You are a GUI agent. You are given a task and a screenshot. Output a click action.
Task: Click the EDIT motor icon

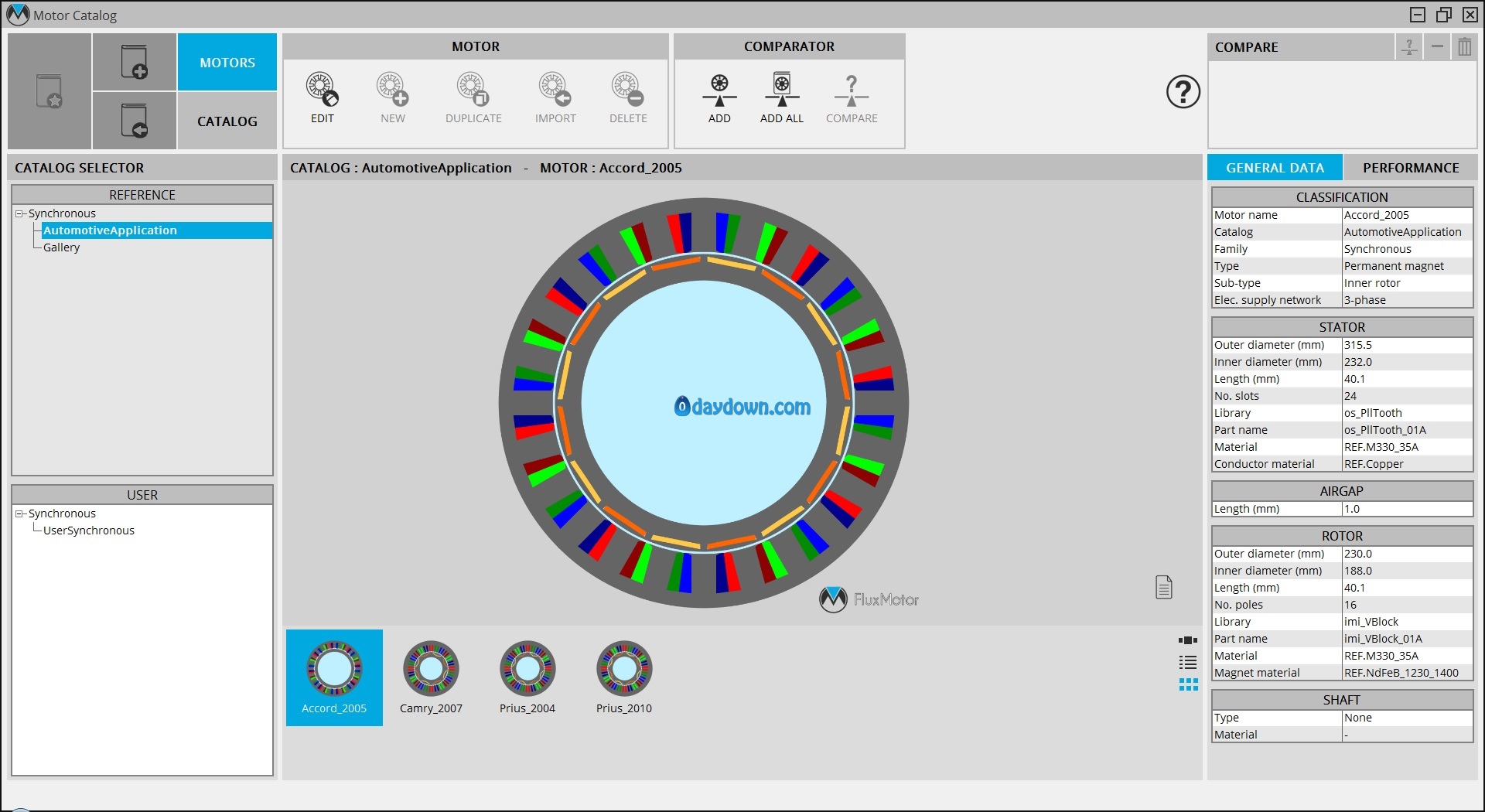[322, 90]
